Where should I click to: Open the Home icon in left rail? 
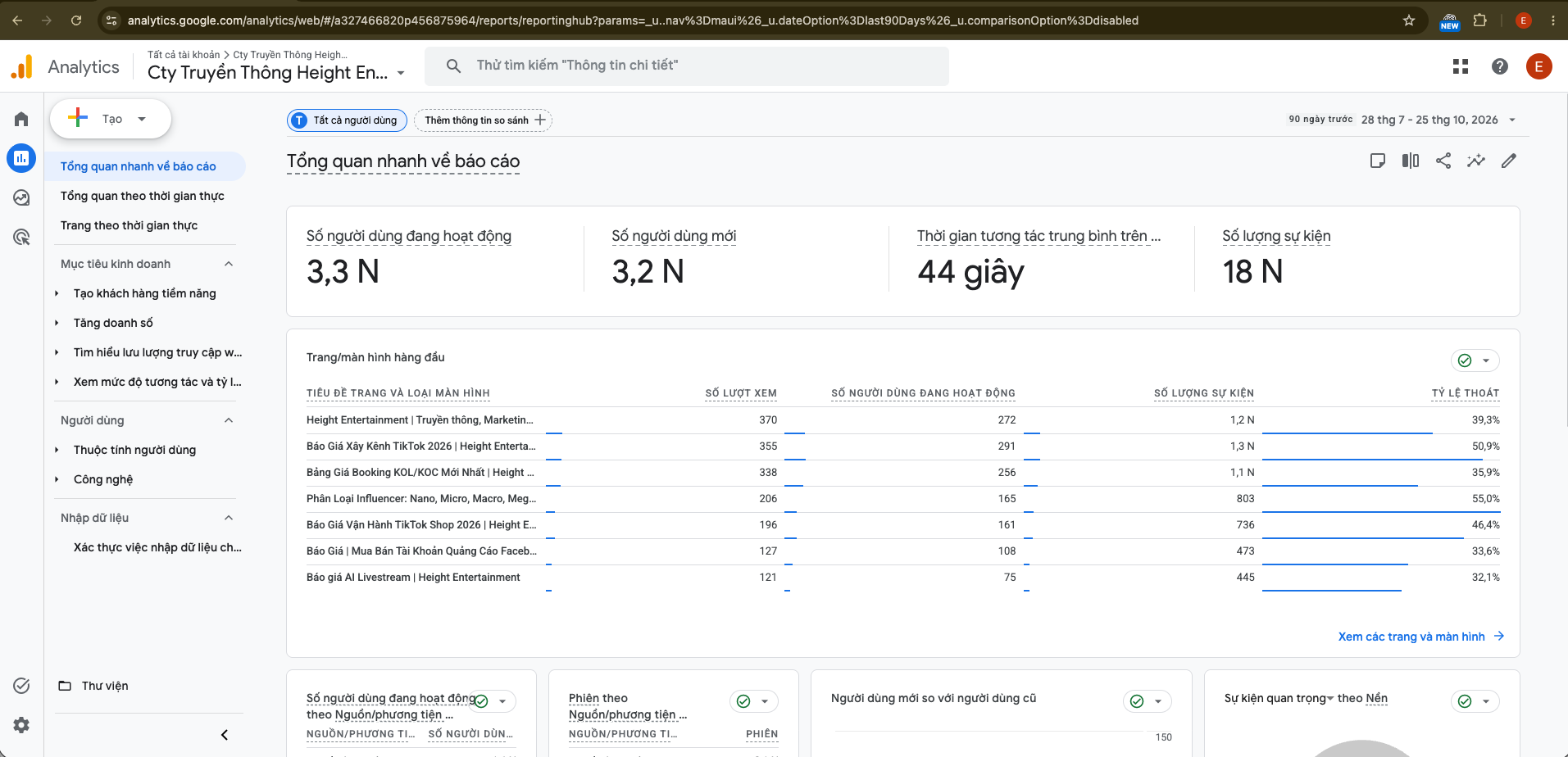point(21,120)
